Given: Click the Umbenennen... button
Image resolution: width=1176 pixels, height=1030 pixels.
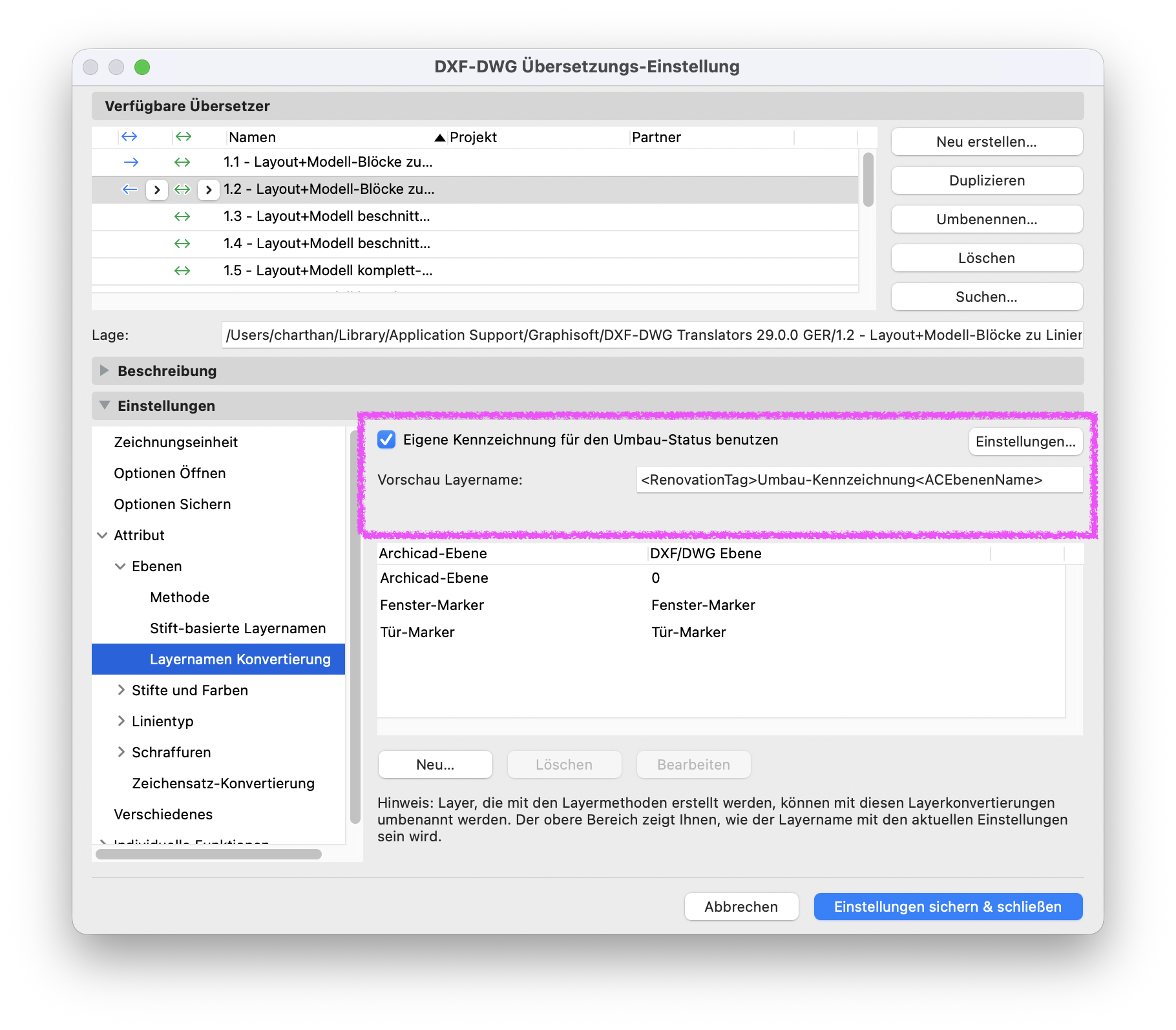Looking at the screenshot, I should (987, 219).
